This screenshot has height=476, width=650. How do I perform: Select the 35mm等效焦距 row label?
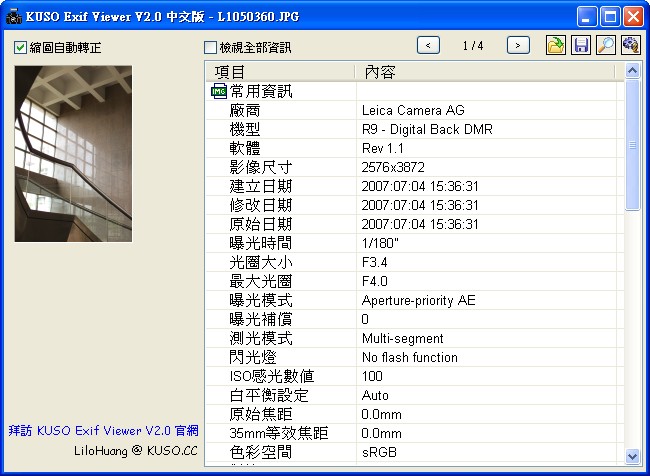click(279, 434)
